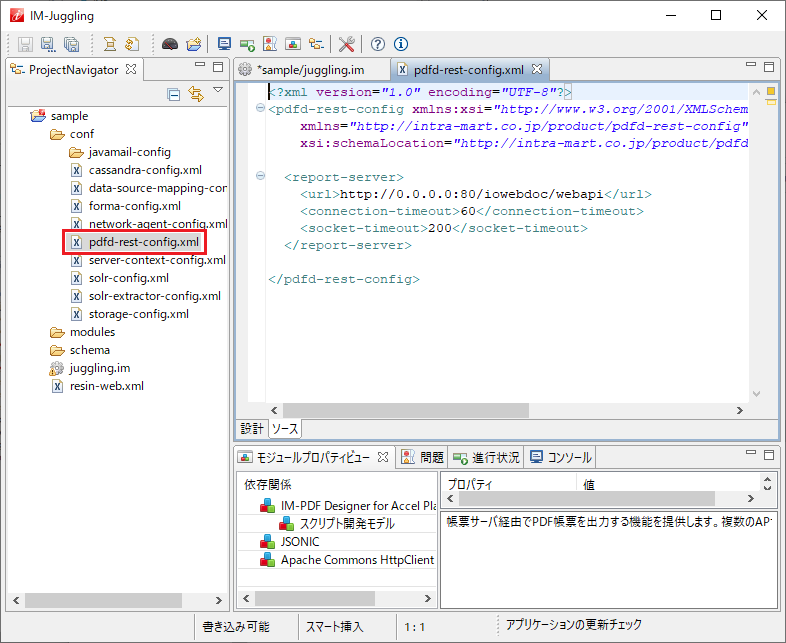Click the gold beam icon after Save All
This screenshot has width=786, height=643.
click(x=109, y=44)
